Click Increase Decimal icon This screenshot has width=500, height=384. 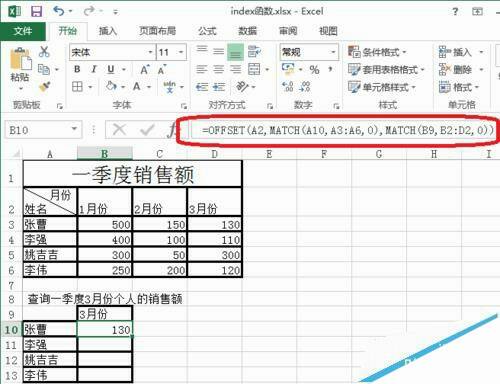tap(288, 87)
